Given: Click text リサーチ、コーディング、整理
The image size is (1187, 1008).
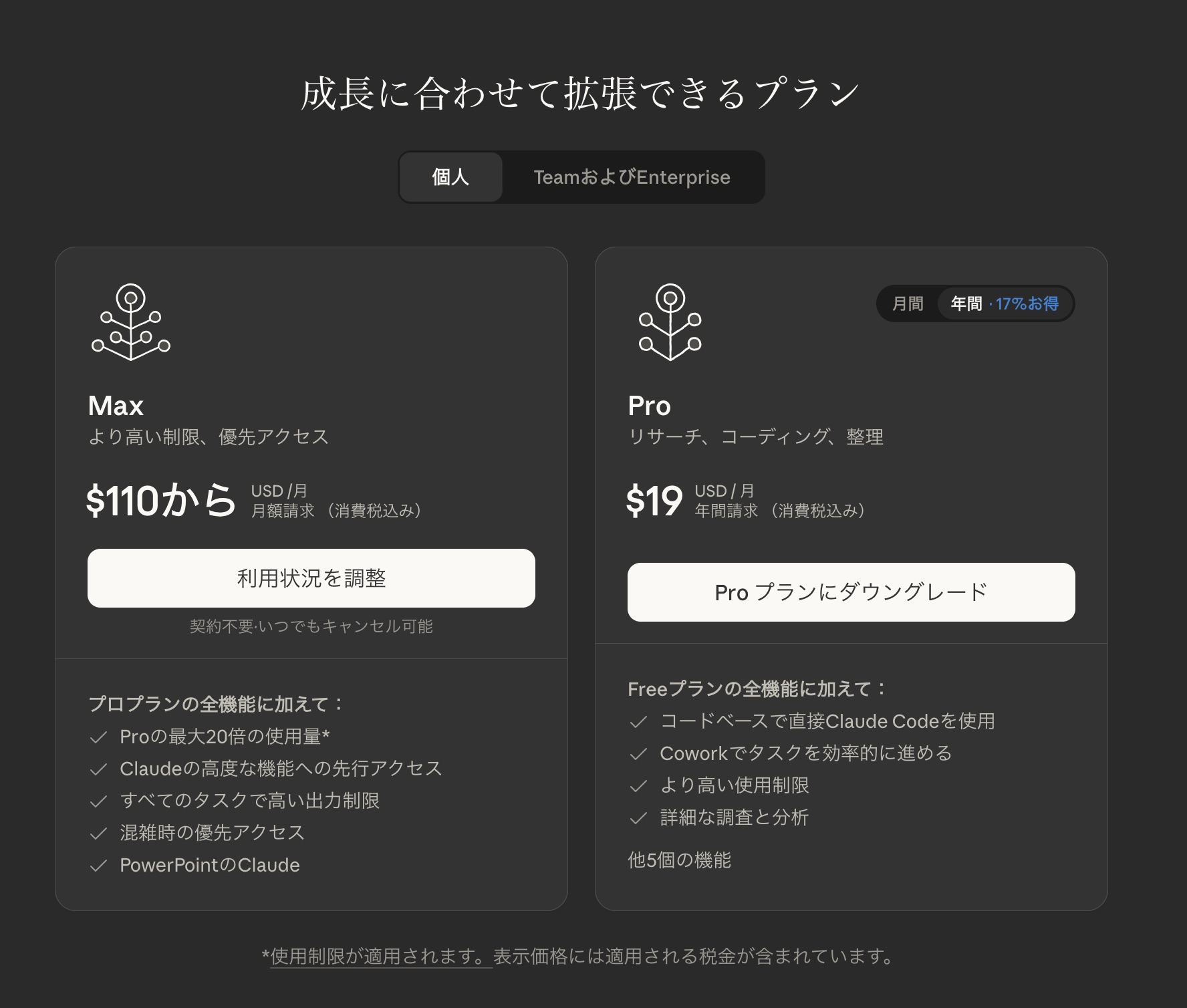Looking at the screenshot, I should coord(756,437).
